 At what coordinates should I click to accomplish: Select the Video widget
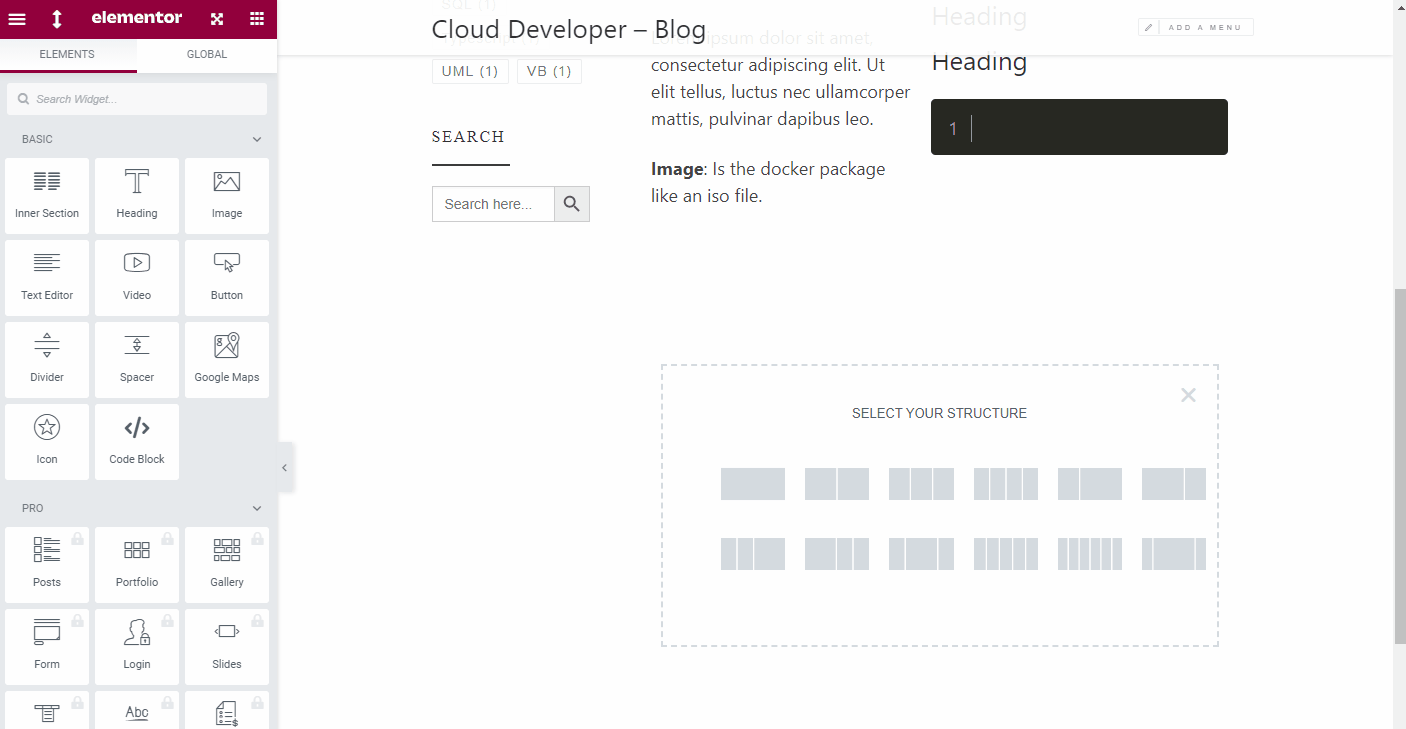click(137, 278)
